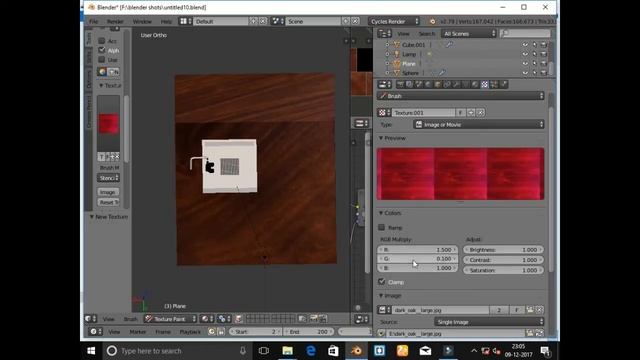
Task: Open the Cycles Render engine dropdown
Action: point(394,21)
